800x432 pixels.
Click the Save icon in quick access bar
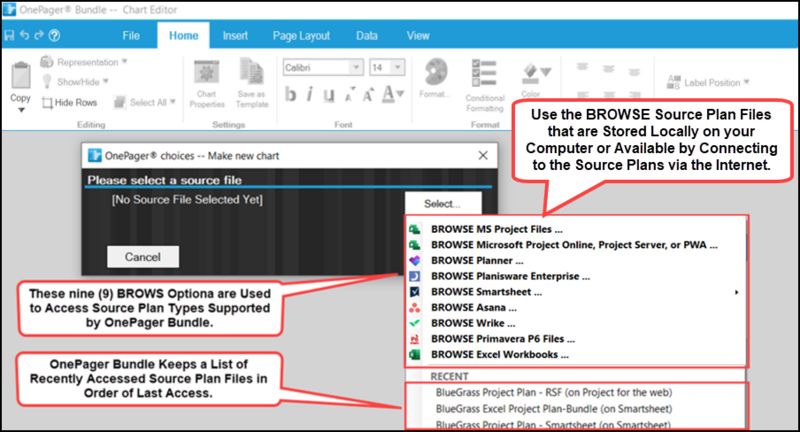(x=9, y=35)
